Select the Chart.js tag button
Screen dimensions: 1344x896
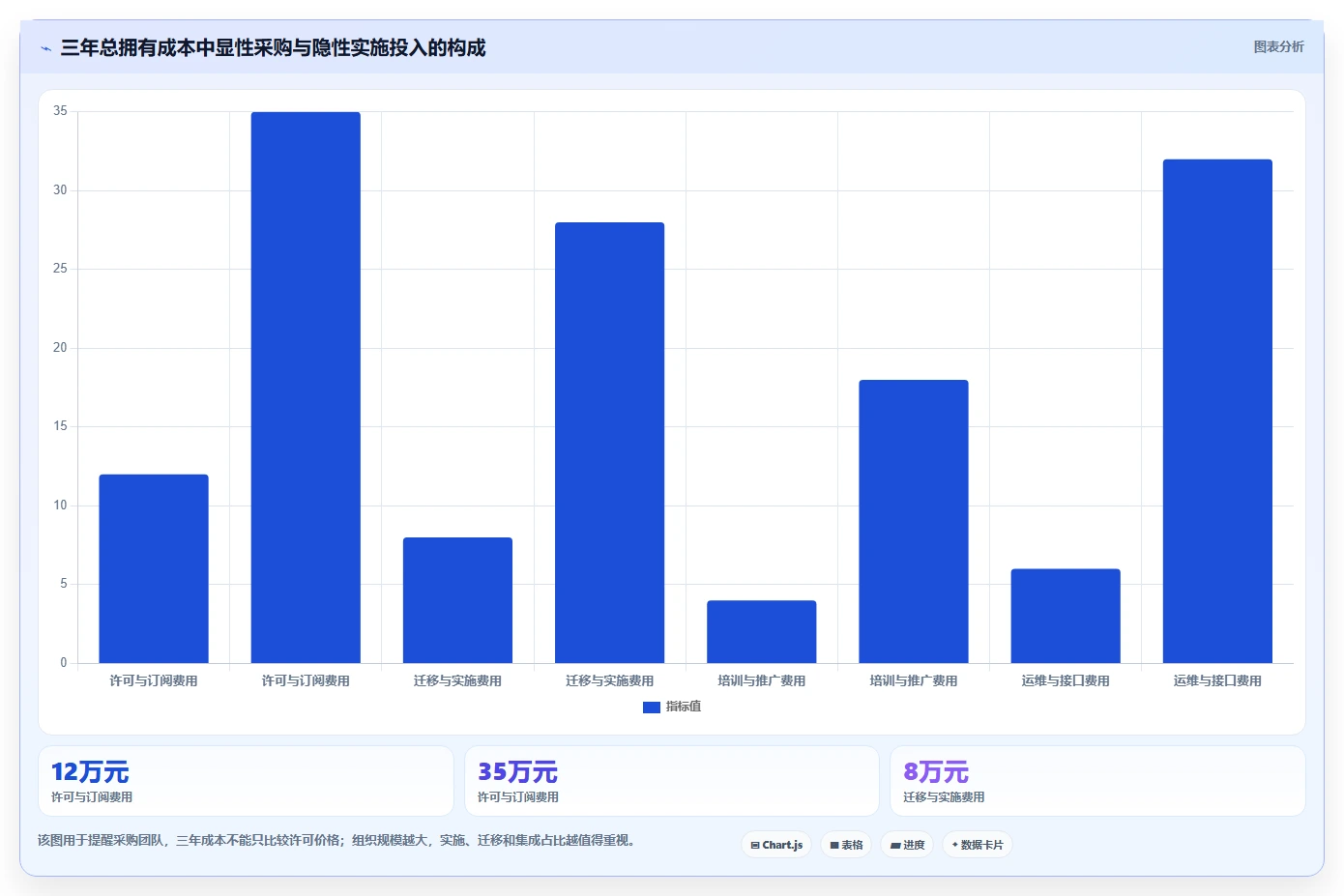(x=776, y=845)
